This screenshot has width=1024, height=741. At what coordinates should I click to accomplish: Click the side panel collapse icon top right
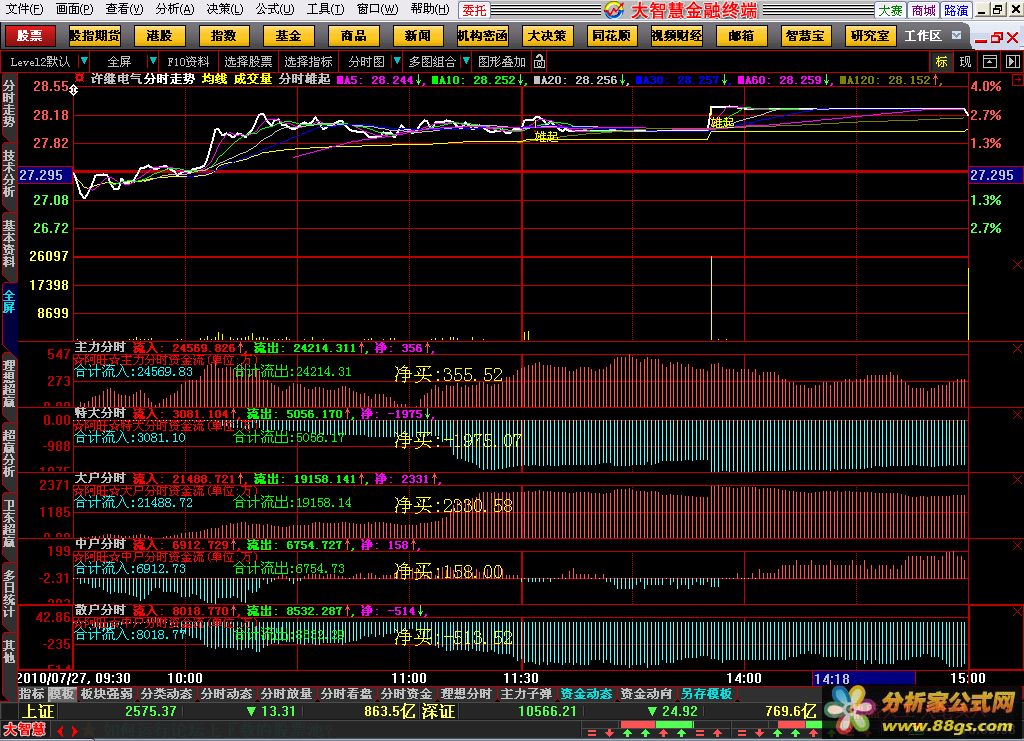1013,61
